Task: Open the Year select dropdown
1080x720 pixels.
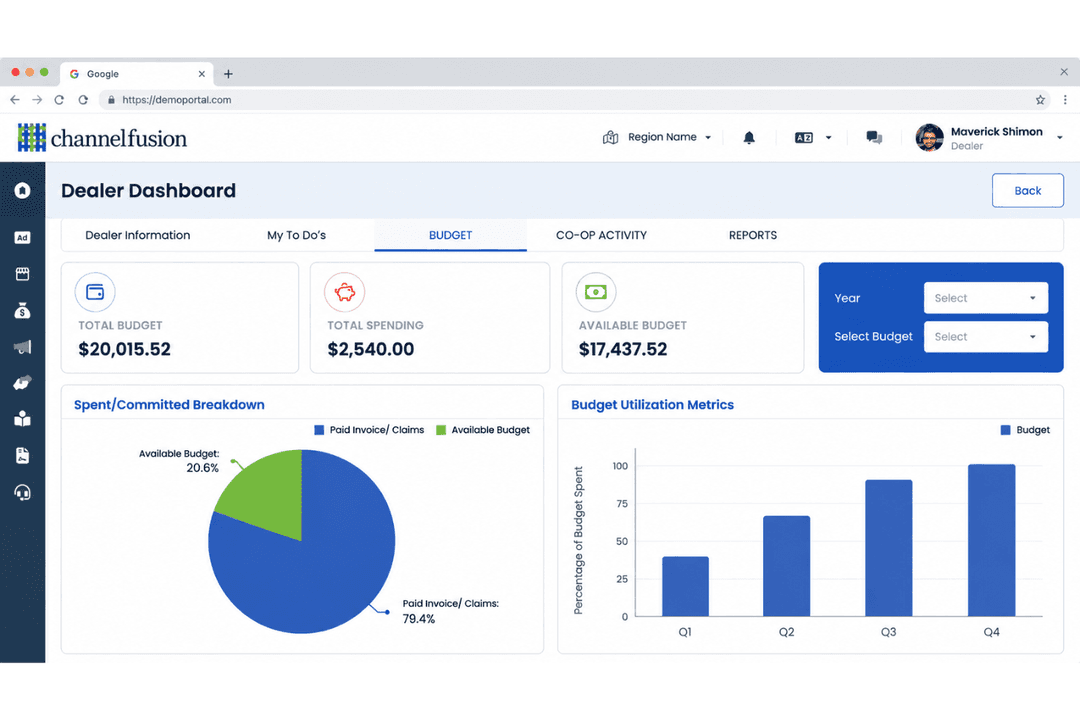Action: tap(986, 298)
